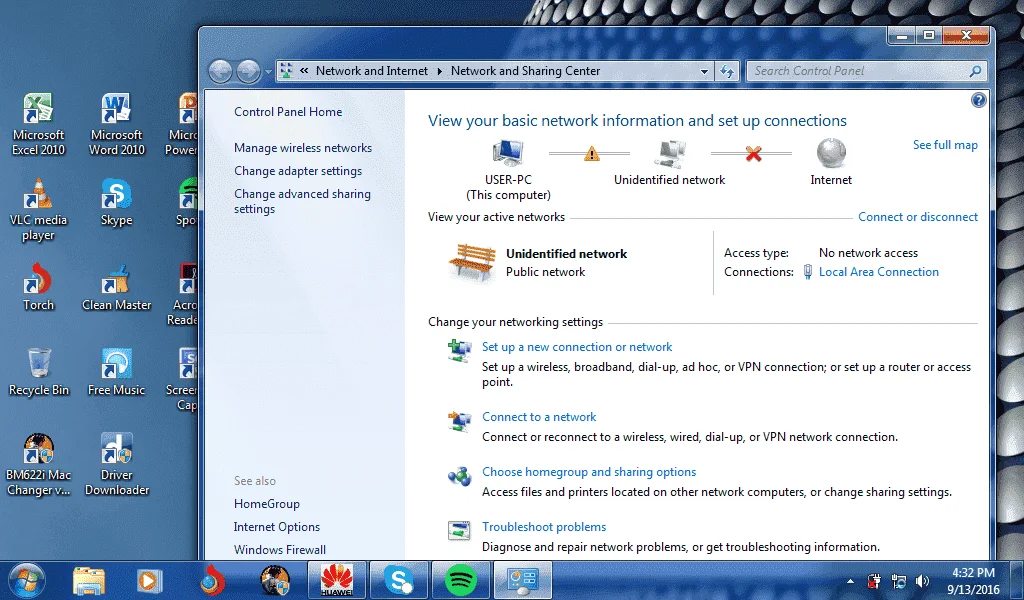
Task: Open the Windows Start menu
Action: (27, 580)
